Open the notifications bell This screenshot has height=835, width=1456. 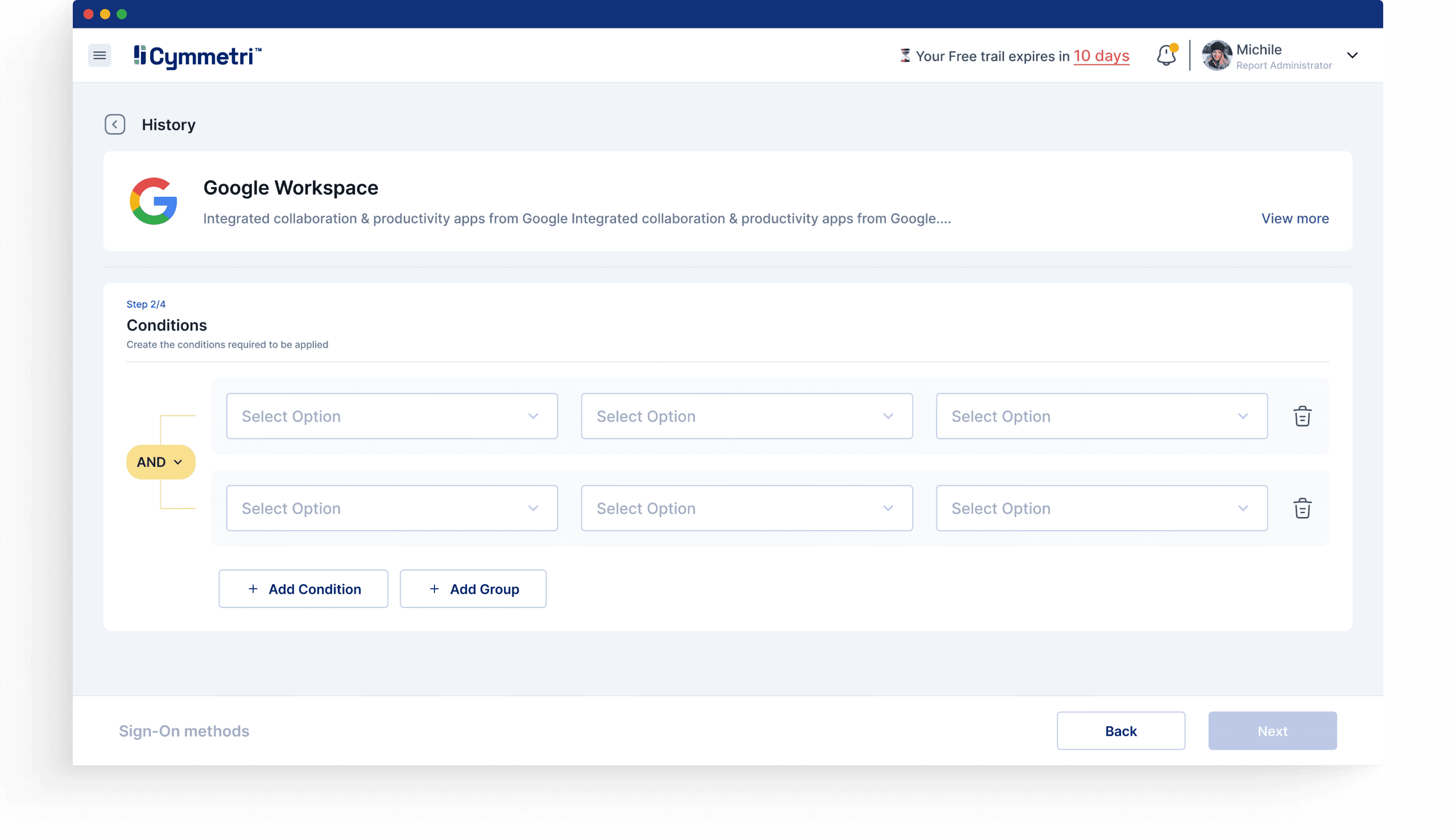pyautogui.click(x=1166, y=56)
